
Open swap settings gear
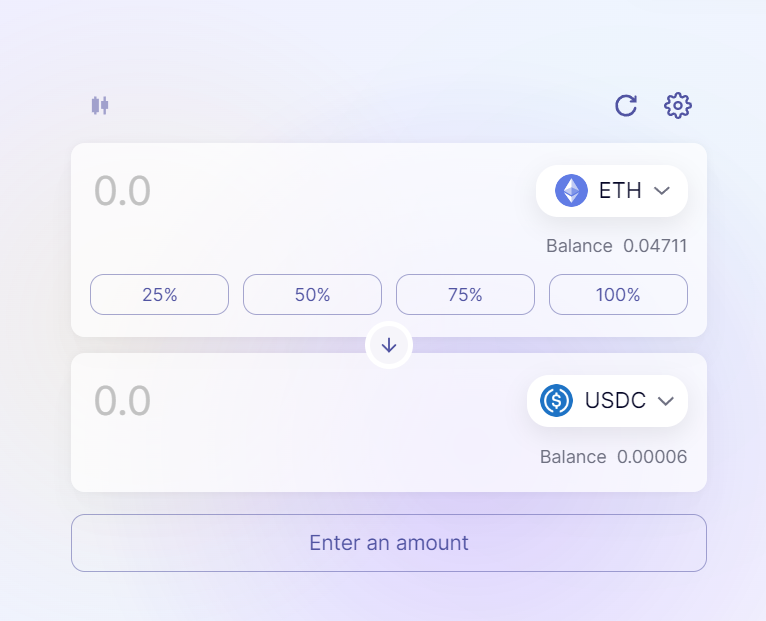coord(678,105)
